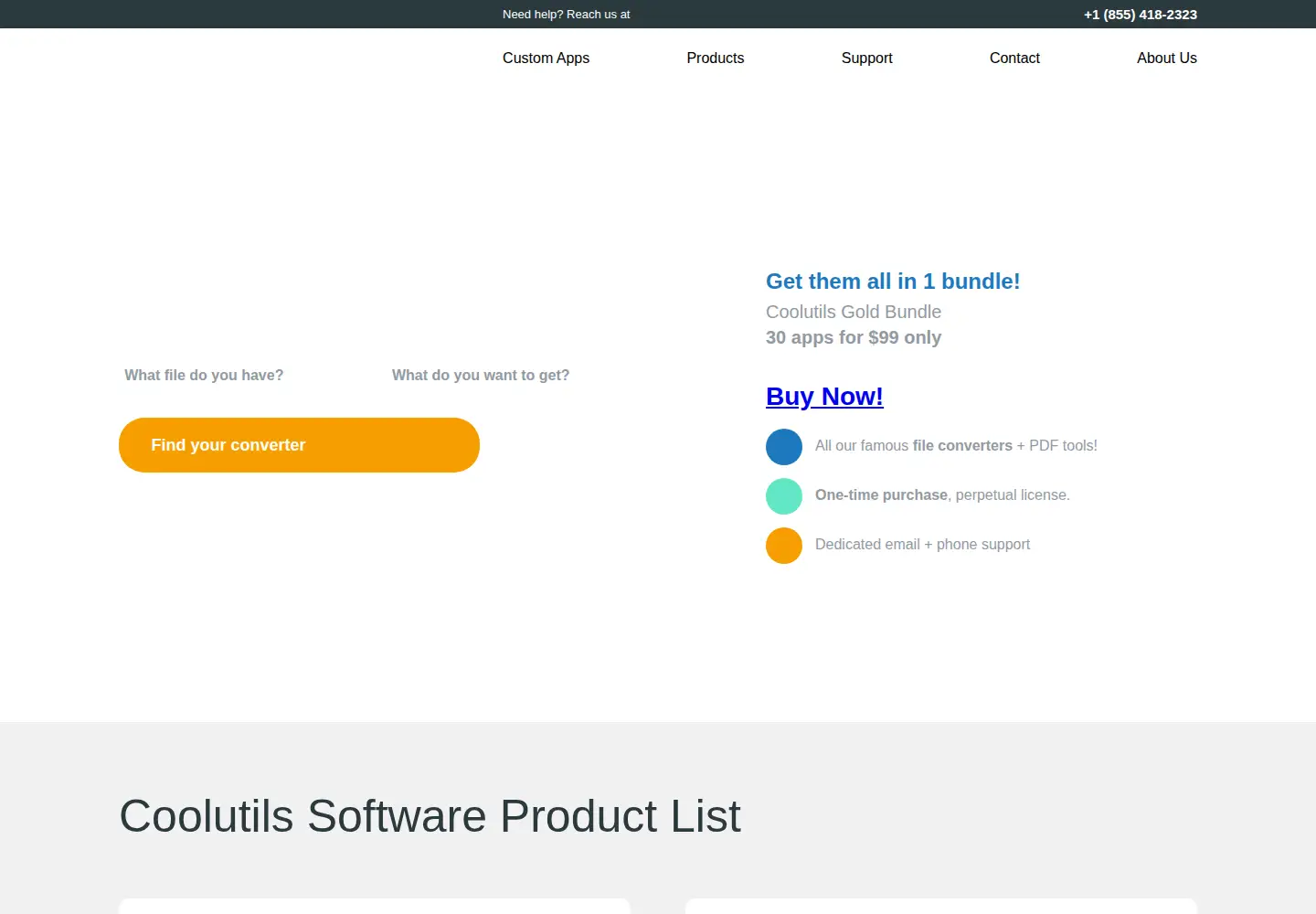The image size is (1316, 914).
Task: Open the Custom Apps menu item
Action: [x=546, y=58]
